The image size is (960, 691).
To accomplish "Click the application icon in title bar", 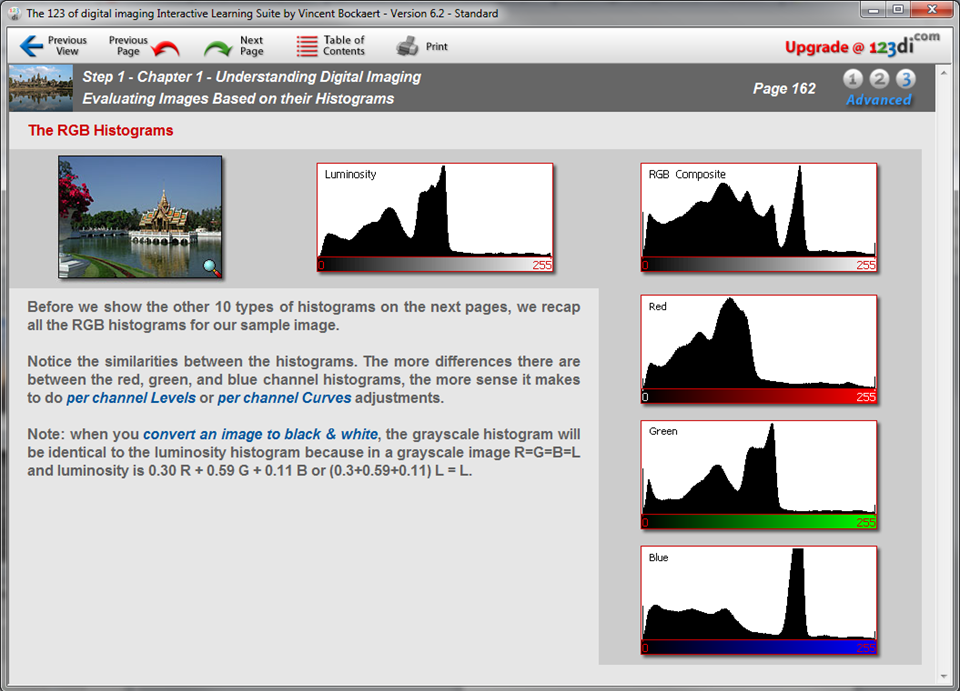I will (15, 13).
